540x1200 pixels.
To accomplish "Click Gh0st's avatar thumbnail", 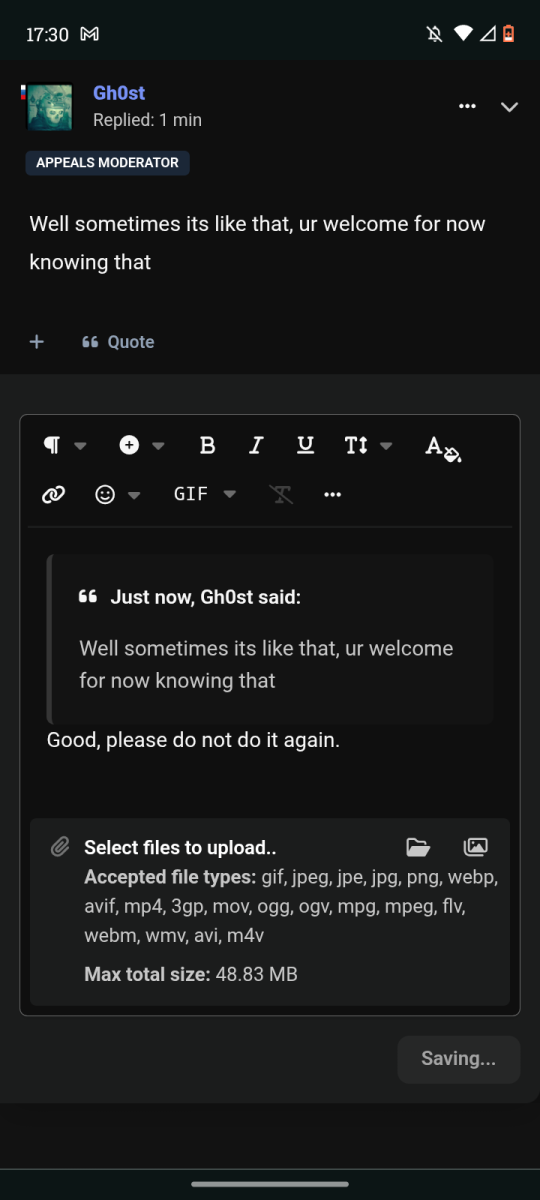I will pyautogui.click(x=49, y=107).
